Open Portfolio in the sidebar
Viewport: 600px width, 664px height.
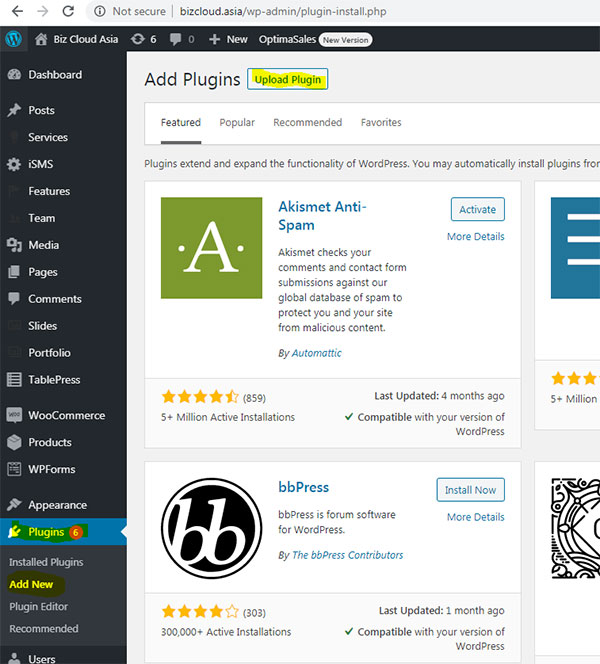[49, 353]
